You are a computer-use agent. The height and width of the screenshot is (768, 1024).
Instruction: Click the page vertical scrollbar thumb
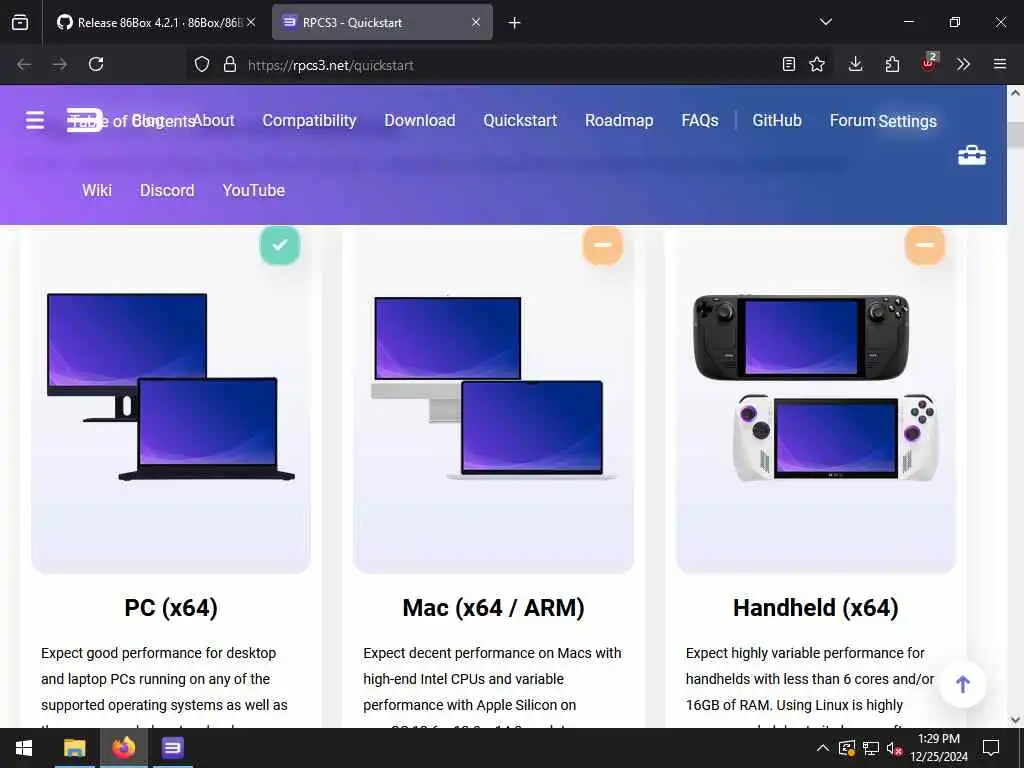pyautogui.click(x=1016, y=135)
